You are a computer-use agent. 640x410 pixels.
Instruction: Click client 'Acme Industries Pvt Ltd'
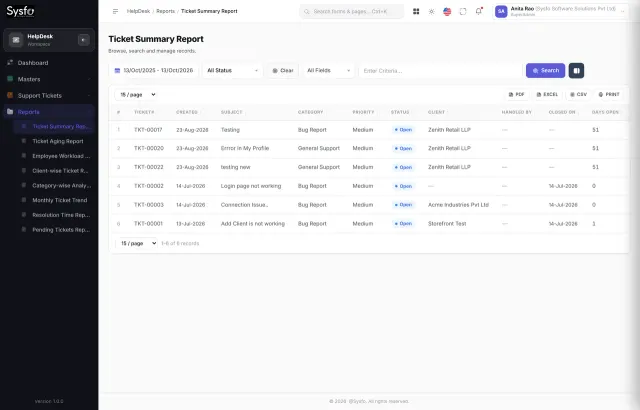click(458, 205)
